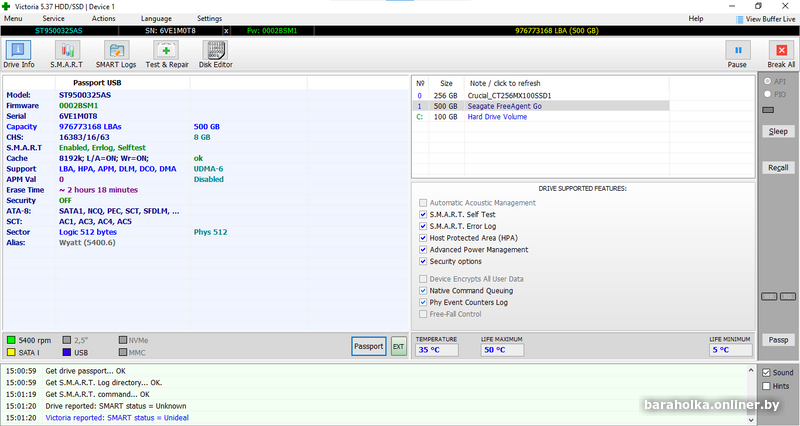
Task: Toggle Phy Event Counters Log checkbox
Action: coord(423,302)
